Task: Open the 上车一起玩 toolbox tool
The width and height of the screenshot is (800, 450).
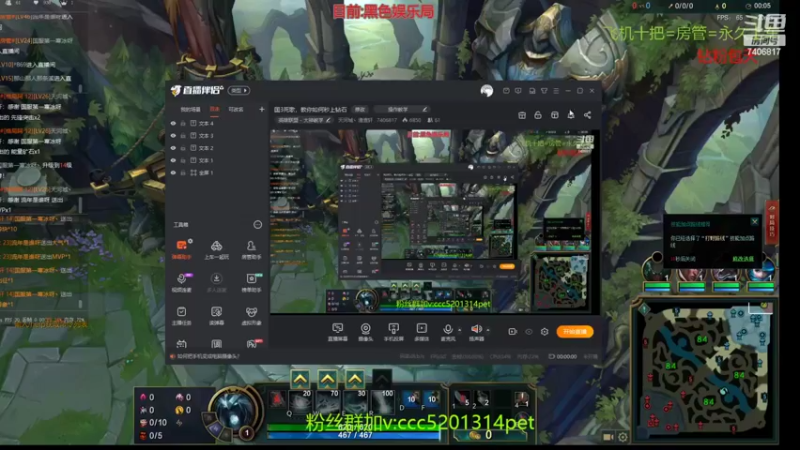Action: (216, 249)
